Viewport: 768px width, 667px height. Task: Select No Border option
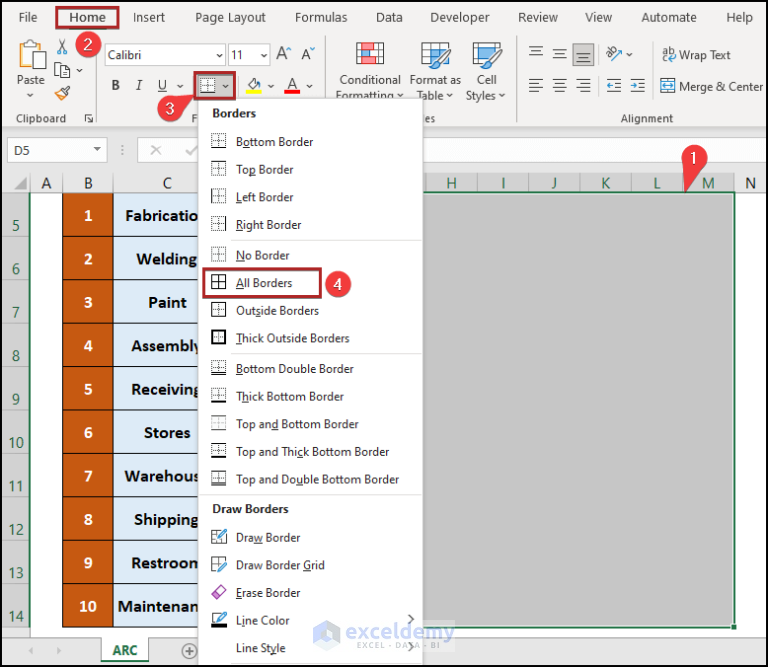tap(311, 255)
